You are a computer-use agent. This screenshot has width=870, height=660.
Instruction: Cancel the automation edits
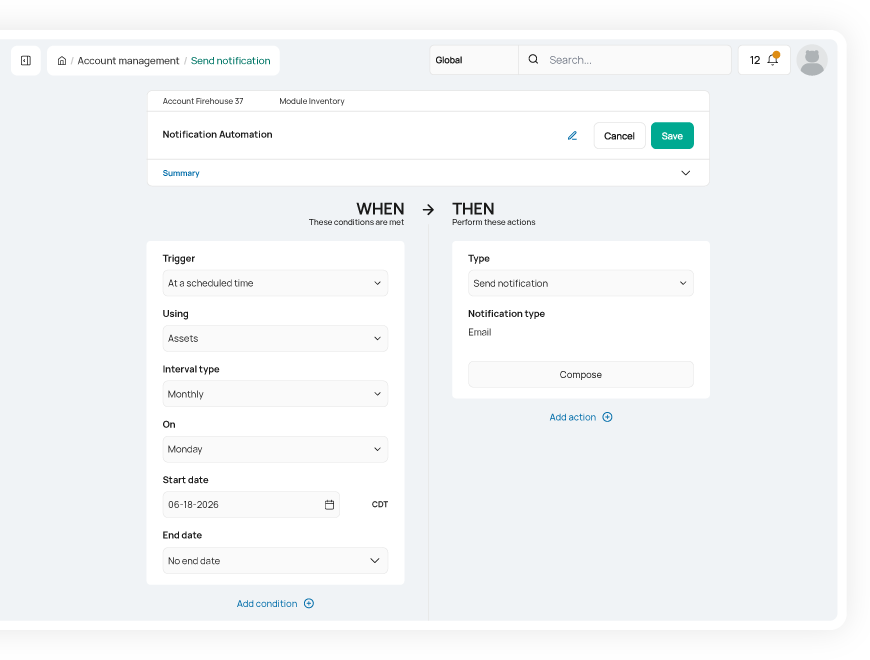(x=619, y=136)
